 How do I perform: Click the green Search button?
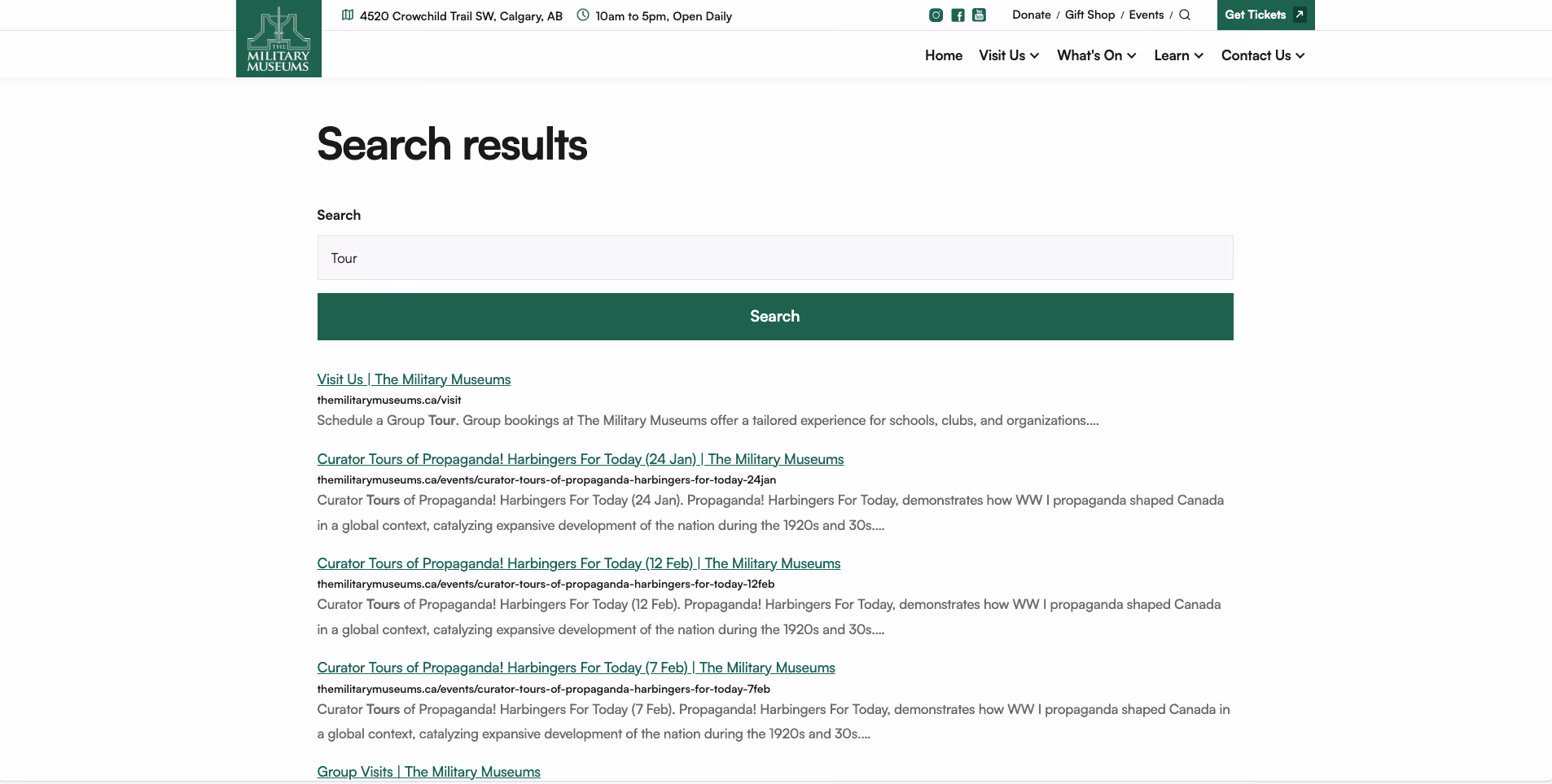(x=775, y=317)
